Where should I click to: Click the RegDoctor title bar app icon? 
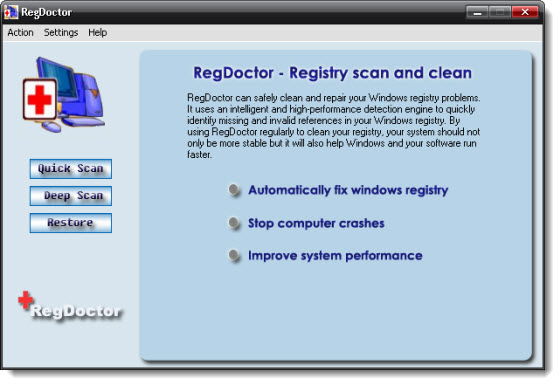click(x=11, y=12)
